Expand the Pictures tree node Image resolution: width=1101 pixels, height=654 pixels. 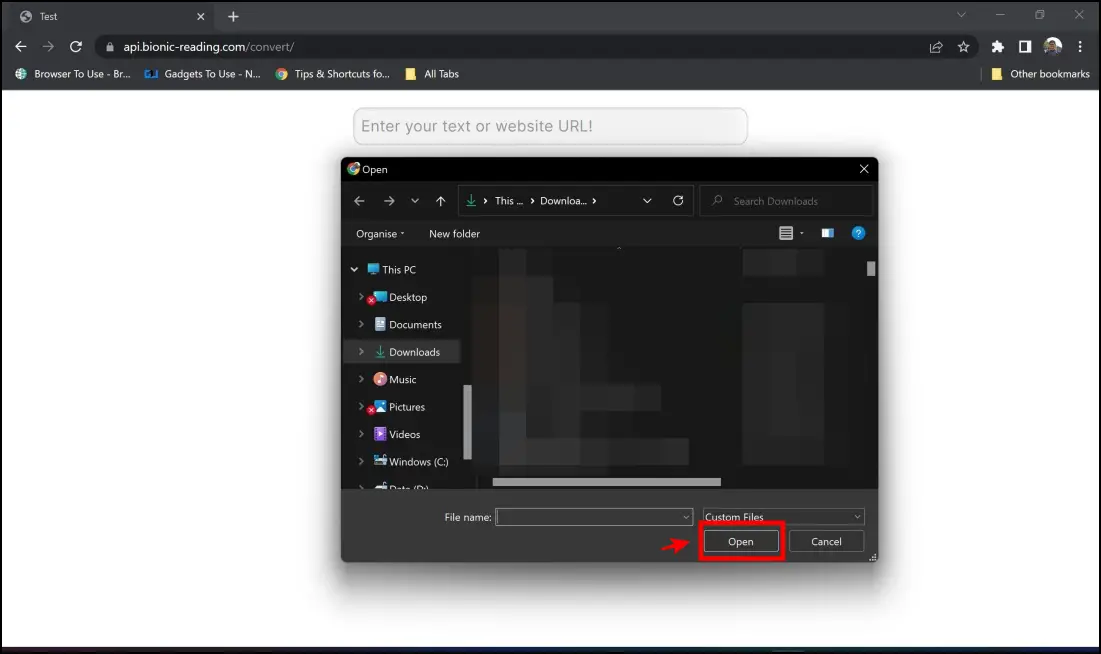(361, 407)
